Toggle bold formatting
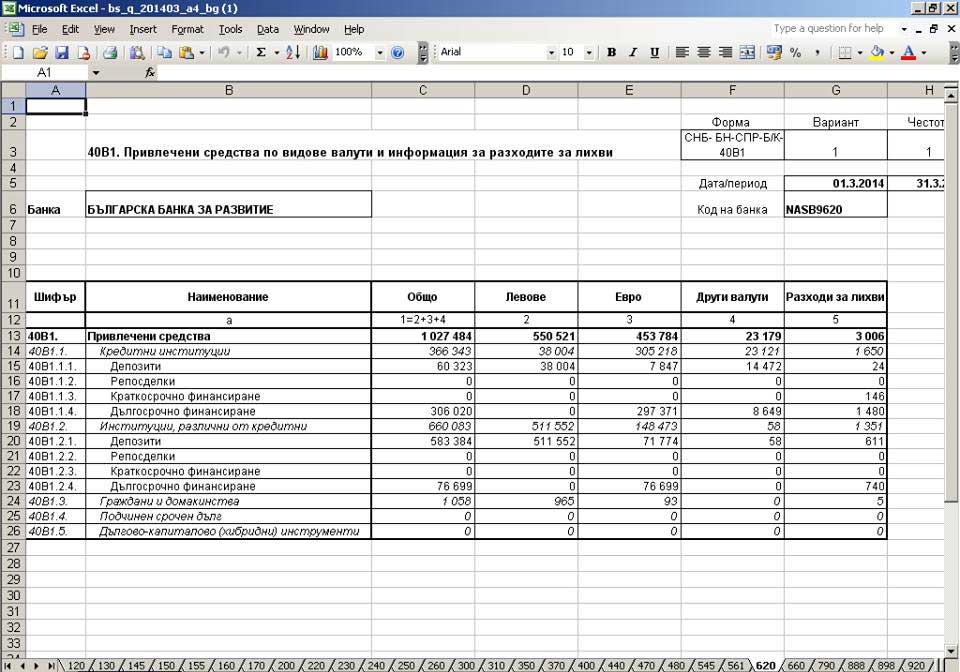Screen dimensions: 960x672 [611, 53]
